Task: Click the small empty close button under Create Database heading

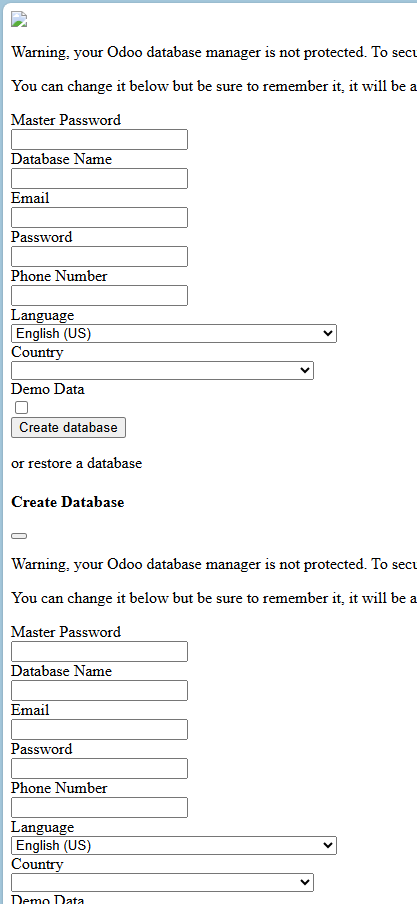Action: [19, 536]
